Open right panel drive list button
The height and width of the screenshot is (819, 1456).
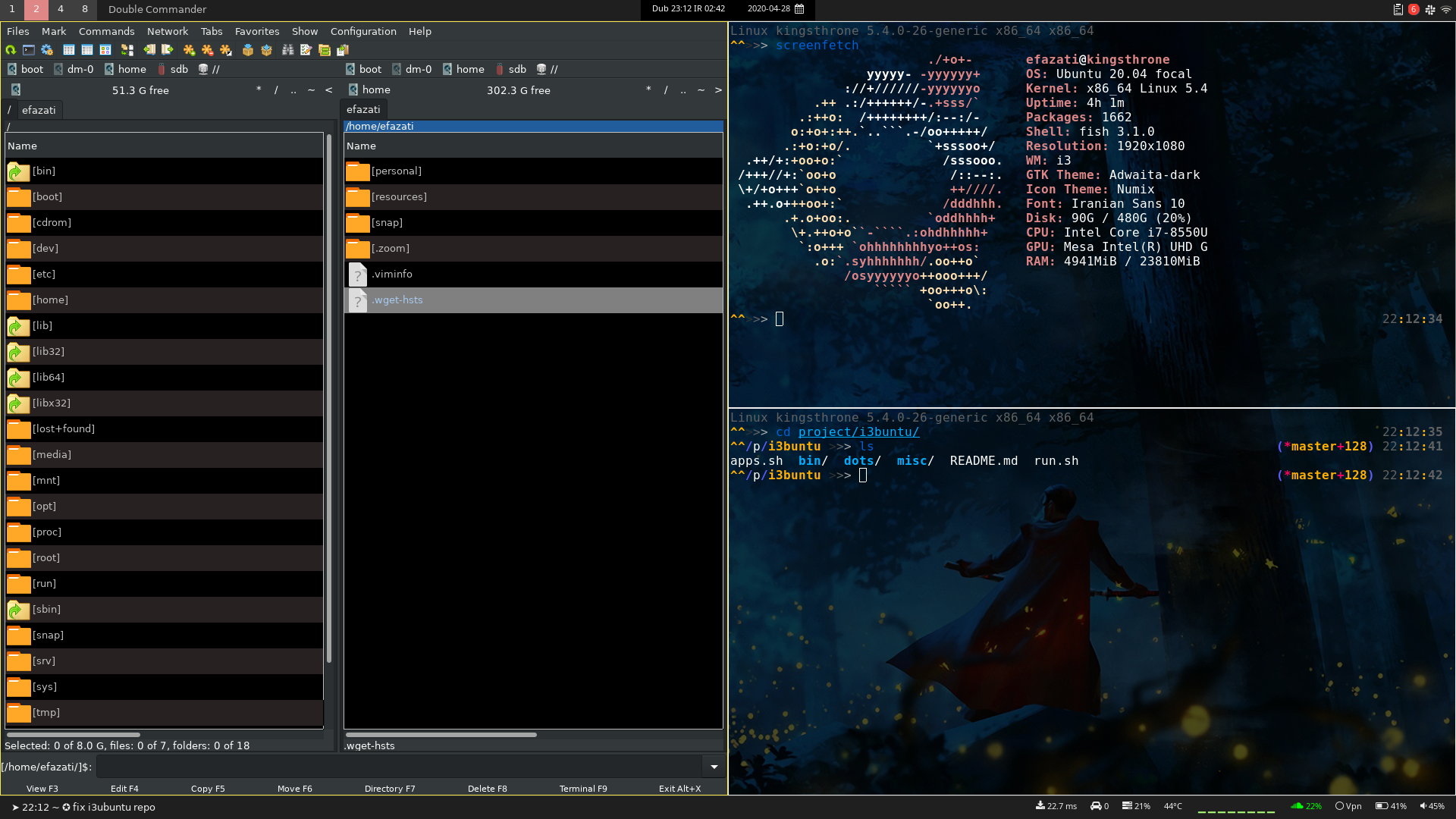click(x=353, y=89)
